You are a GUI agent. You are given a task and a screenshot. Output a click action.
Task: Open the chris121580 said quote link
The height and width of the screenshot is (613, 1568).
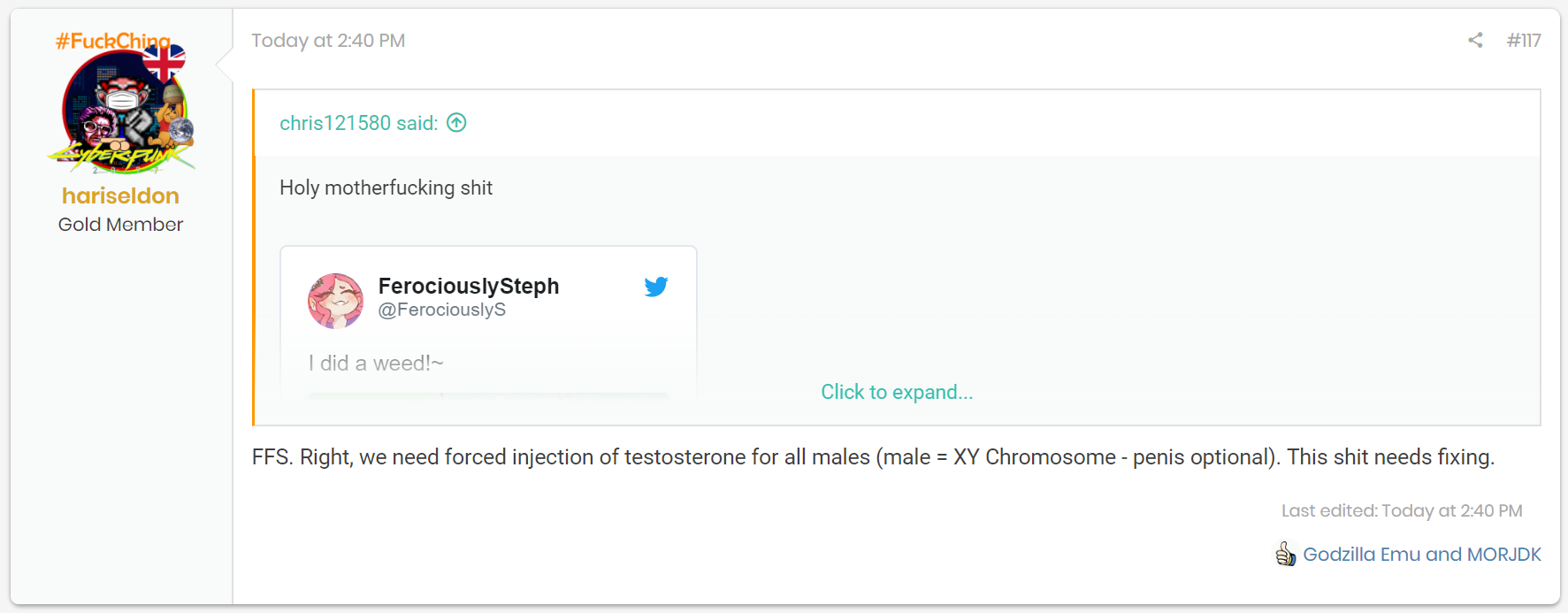[x=358, y=123]
